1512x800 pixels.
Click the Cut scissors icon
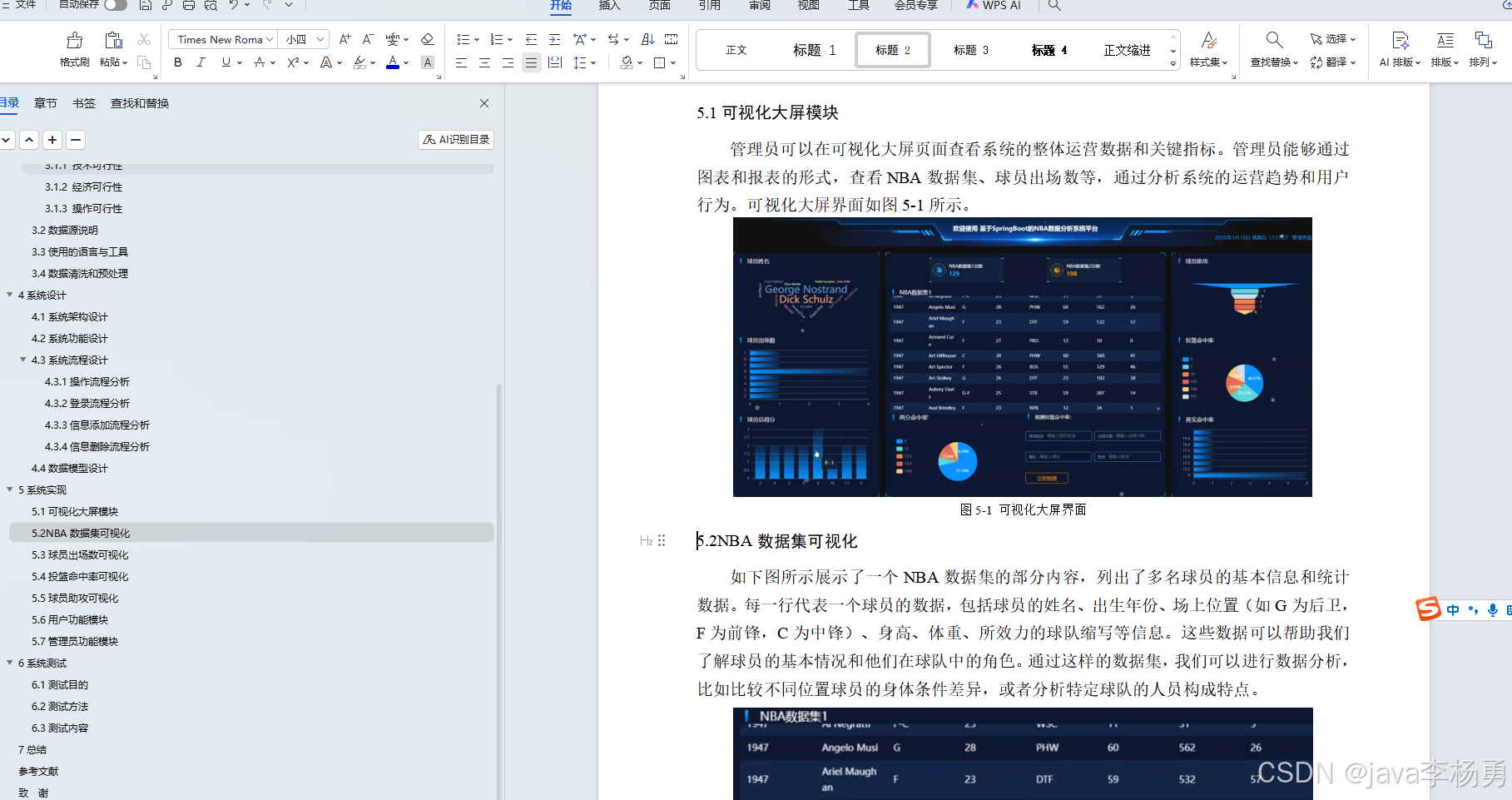[x=144, y=39]
